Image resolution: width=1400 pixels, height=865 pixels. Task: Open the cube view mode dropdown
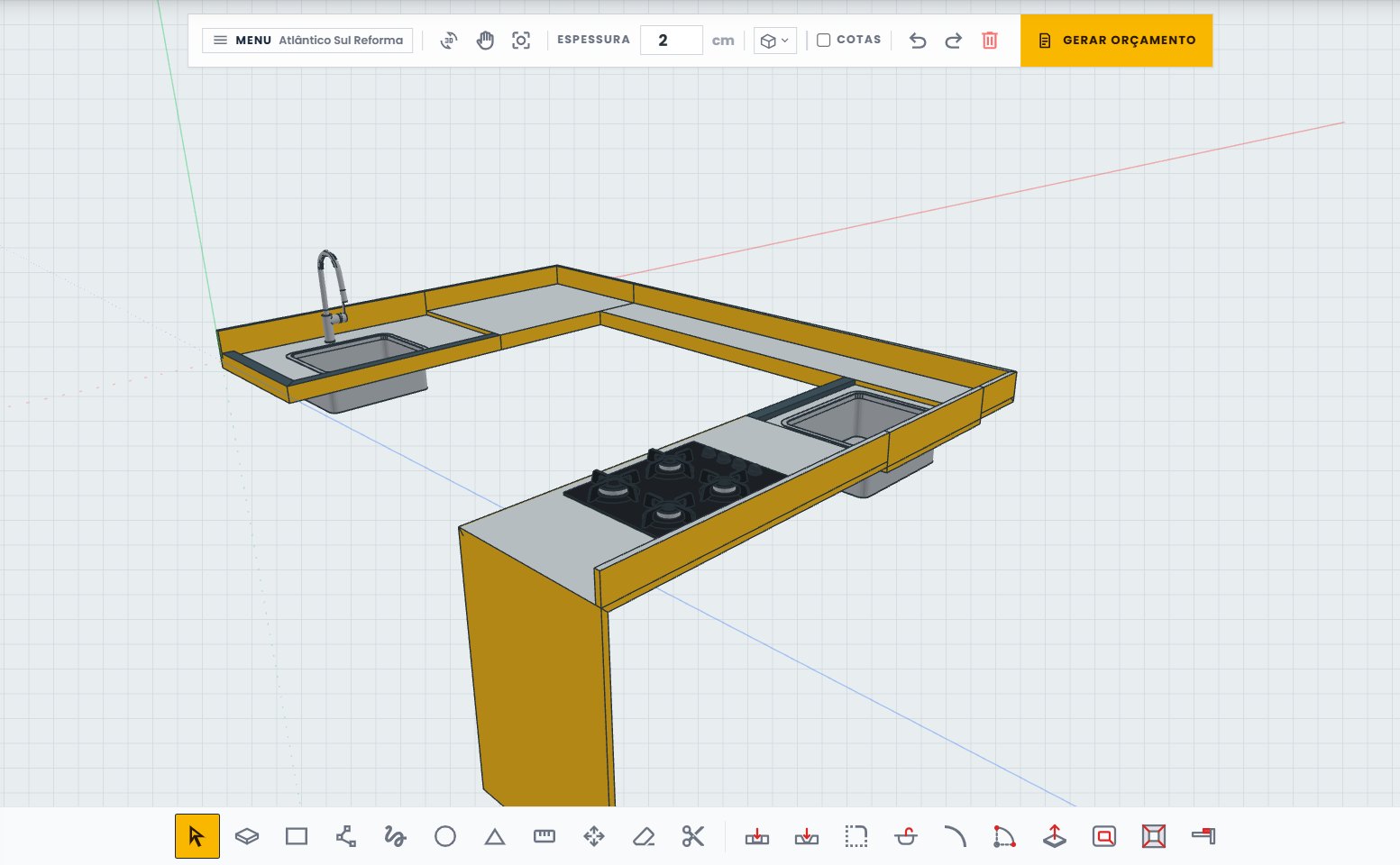(x=775, y=41)
